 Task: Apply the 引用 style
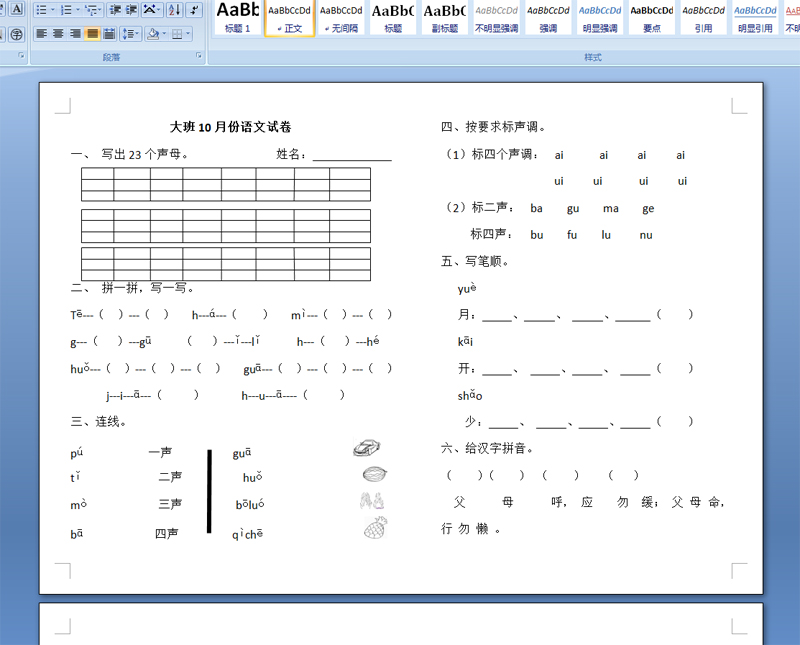coord(704,17)
